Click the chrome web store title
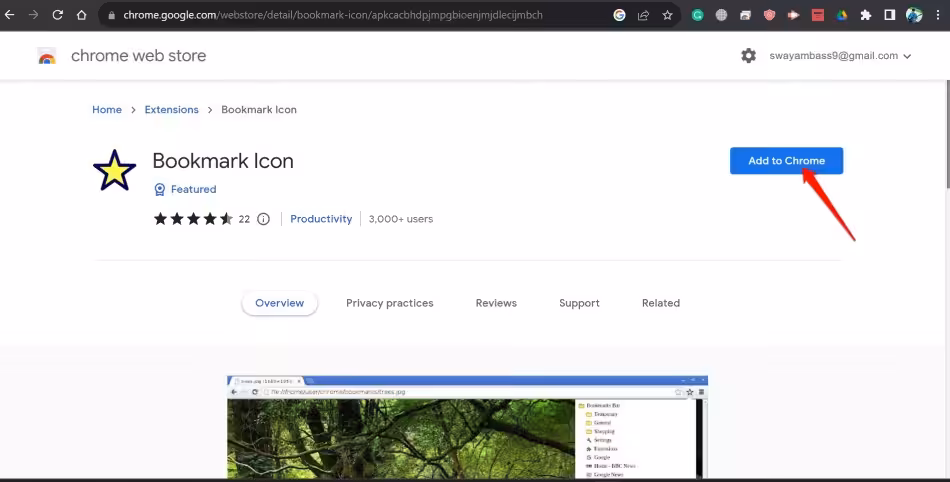Viewport: 950px width, 482px height. point(139,56)
